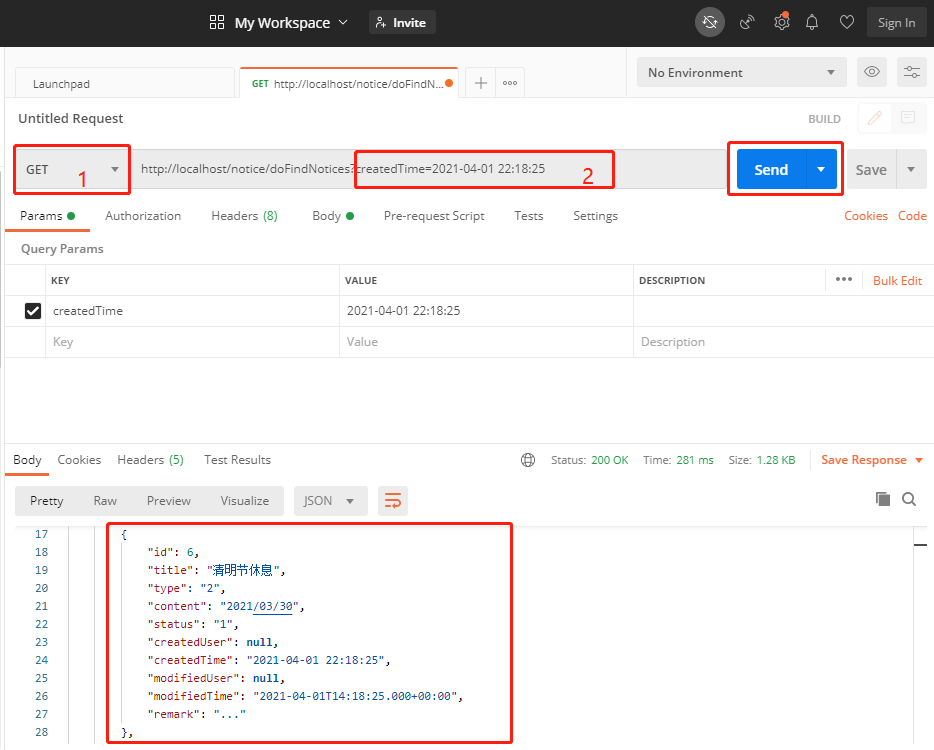Open the settings gear icon

[782, 22]
